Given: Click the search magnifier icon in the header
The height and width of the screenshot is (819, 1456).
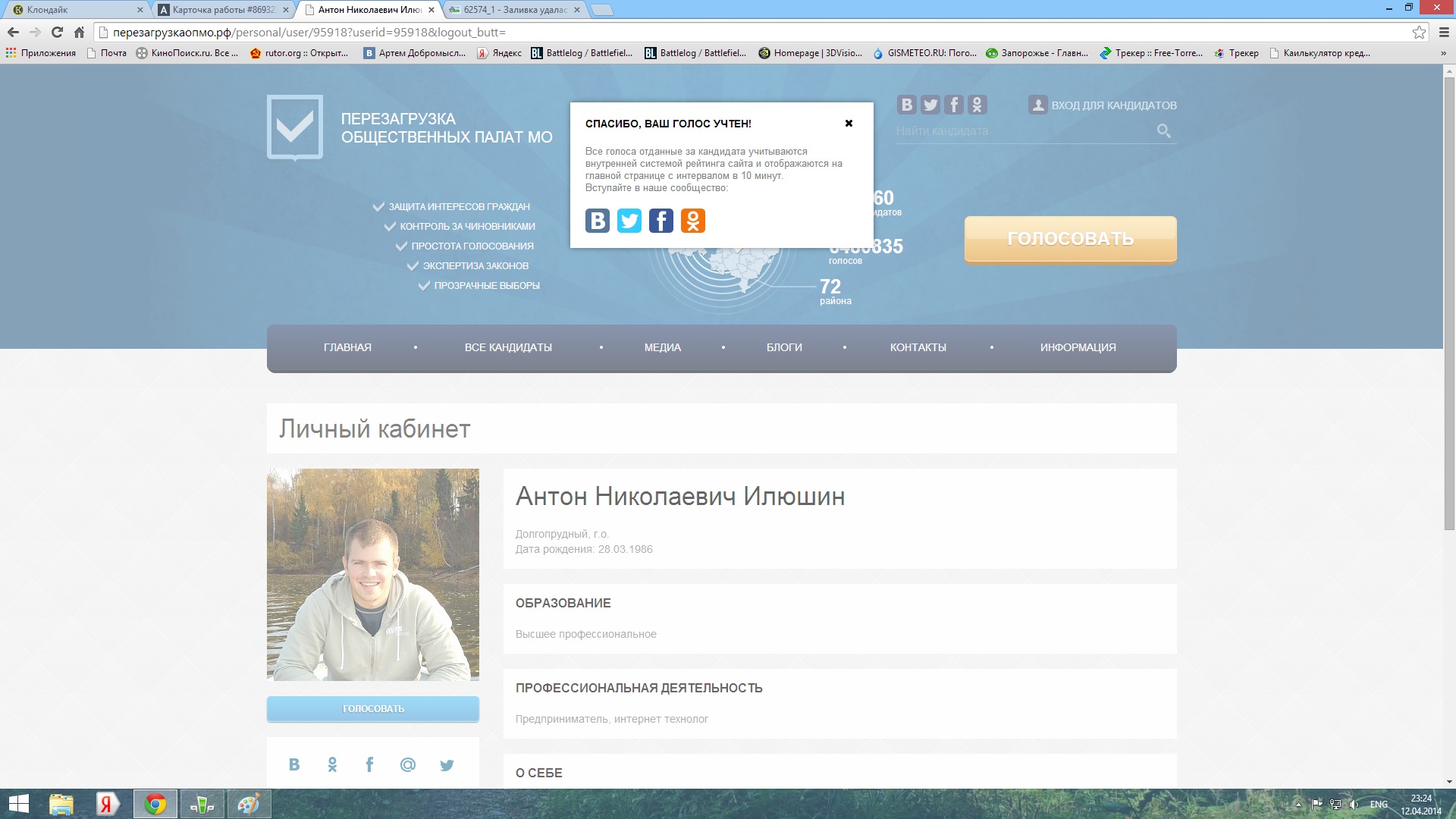Looking at the screenshot, I should (x=1163, y=131).
